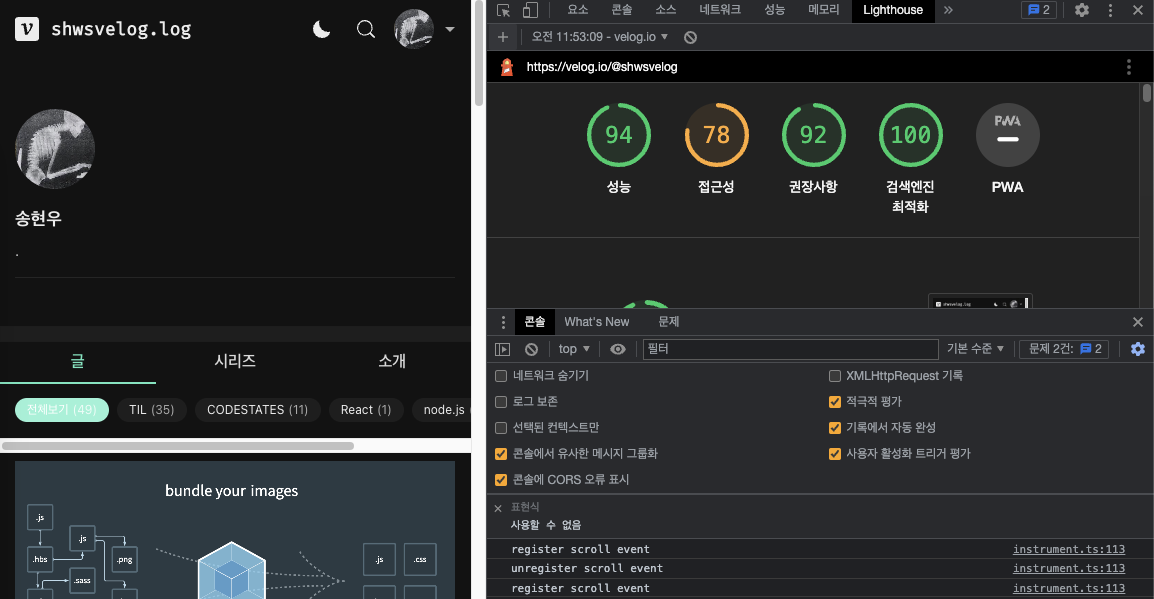Select the Lighthouse tab

(x=893, y=10)
